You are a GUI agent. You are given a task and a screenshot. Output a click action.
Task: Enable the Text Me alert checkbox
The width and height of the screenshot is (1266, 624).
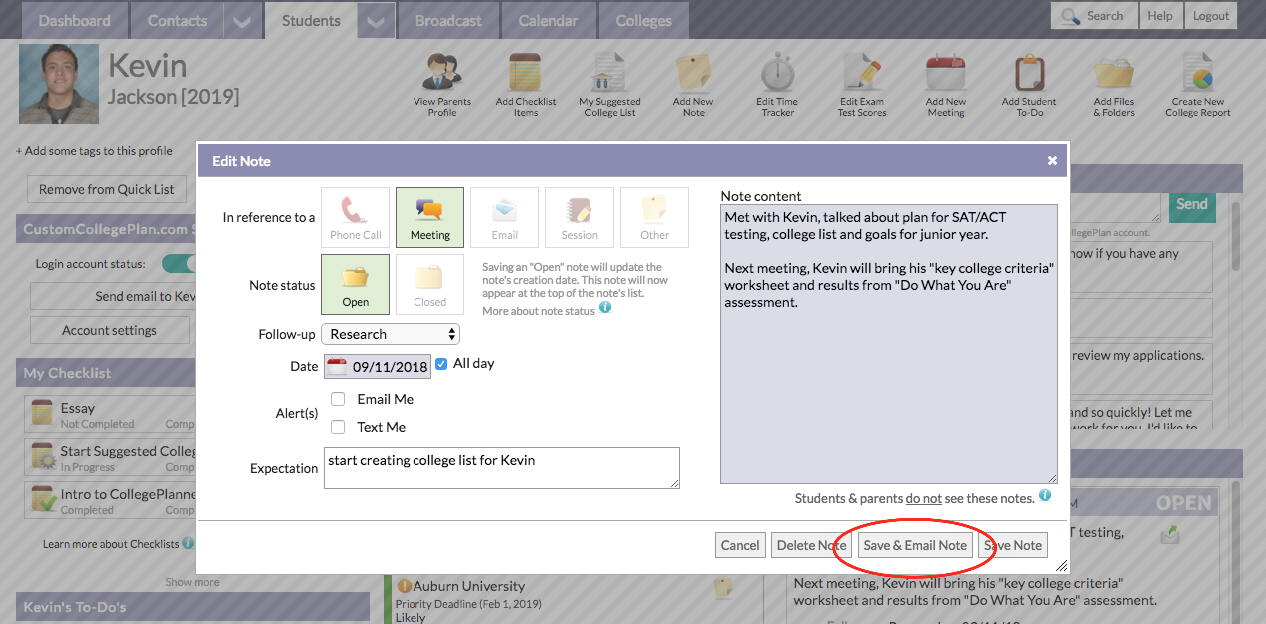(338, 427)
